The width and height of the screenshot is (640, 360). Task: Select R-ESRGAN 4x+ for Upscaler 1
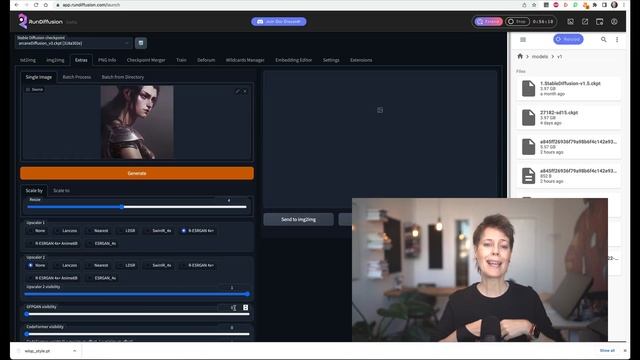click(x=198, y=231)
